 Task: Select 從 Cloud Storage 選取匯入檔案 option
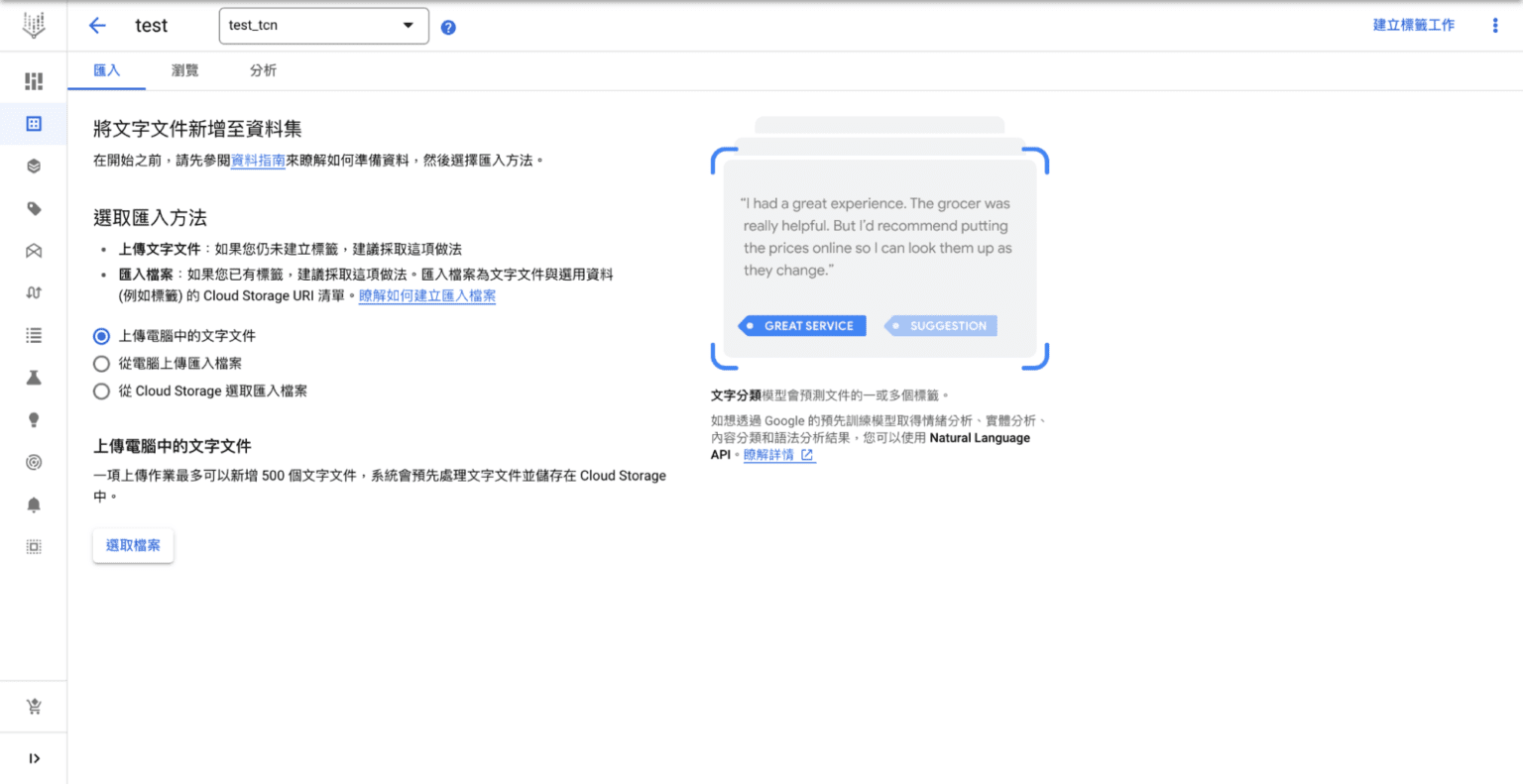[100, 391]
